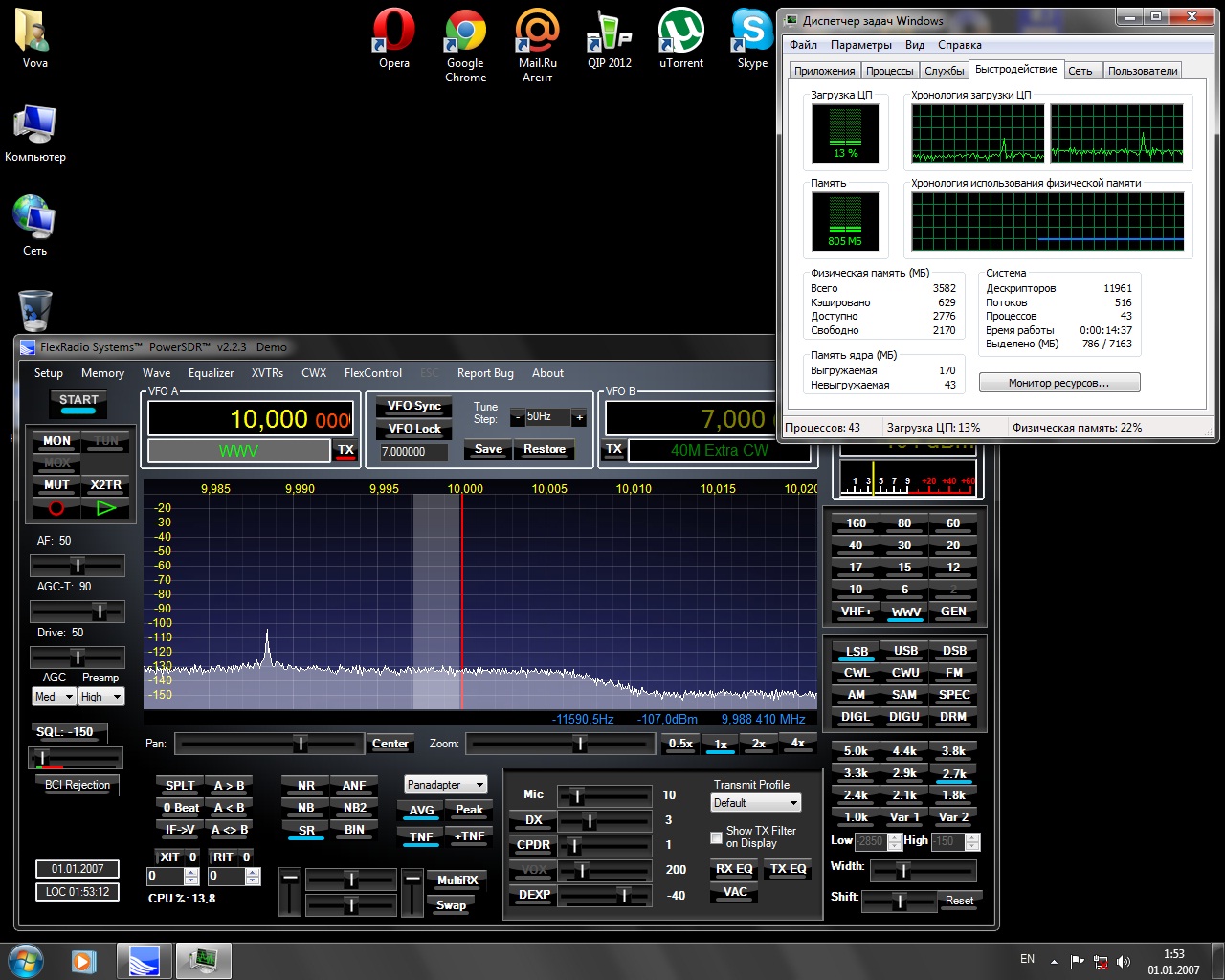Open the Windows Start orb
Screen dimensions: 1225x980
[25, 959]
